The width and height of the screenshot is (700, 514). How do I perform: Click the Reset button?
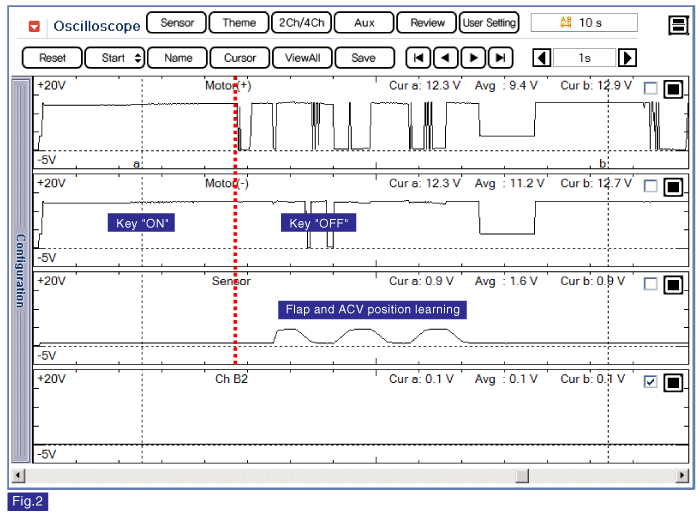[52, 58]
